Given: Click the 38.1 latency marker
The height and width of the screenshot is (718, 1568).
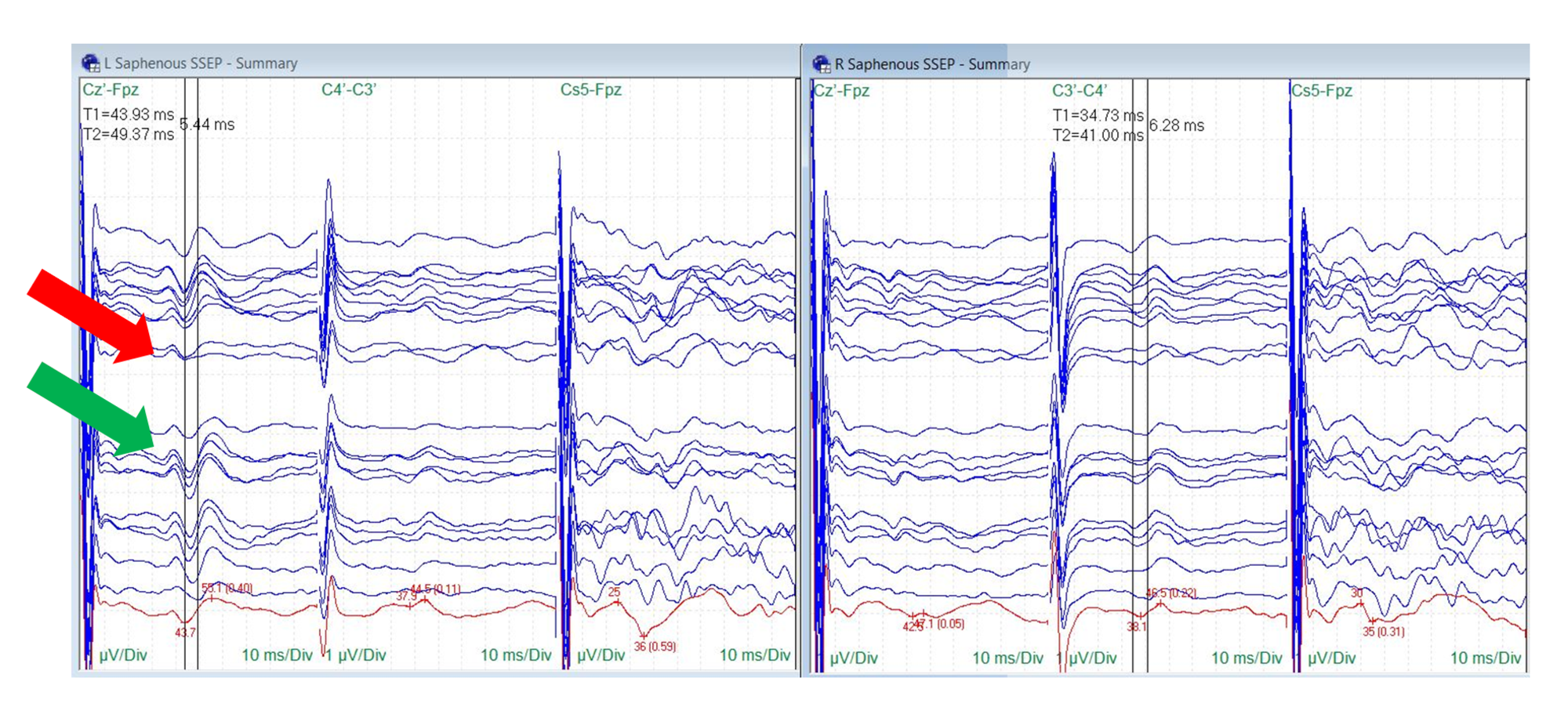Looking at the screenshot, I should (x=1138, y=626).
